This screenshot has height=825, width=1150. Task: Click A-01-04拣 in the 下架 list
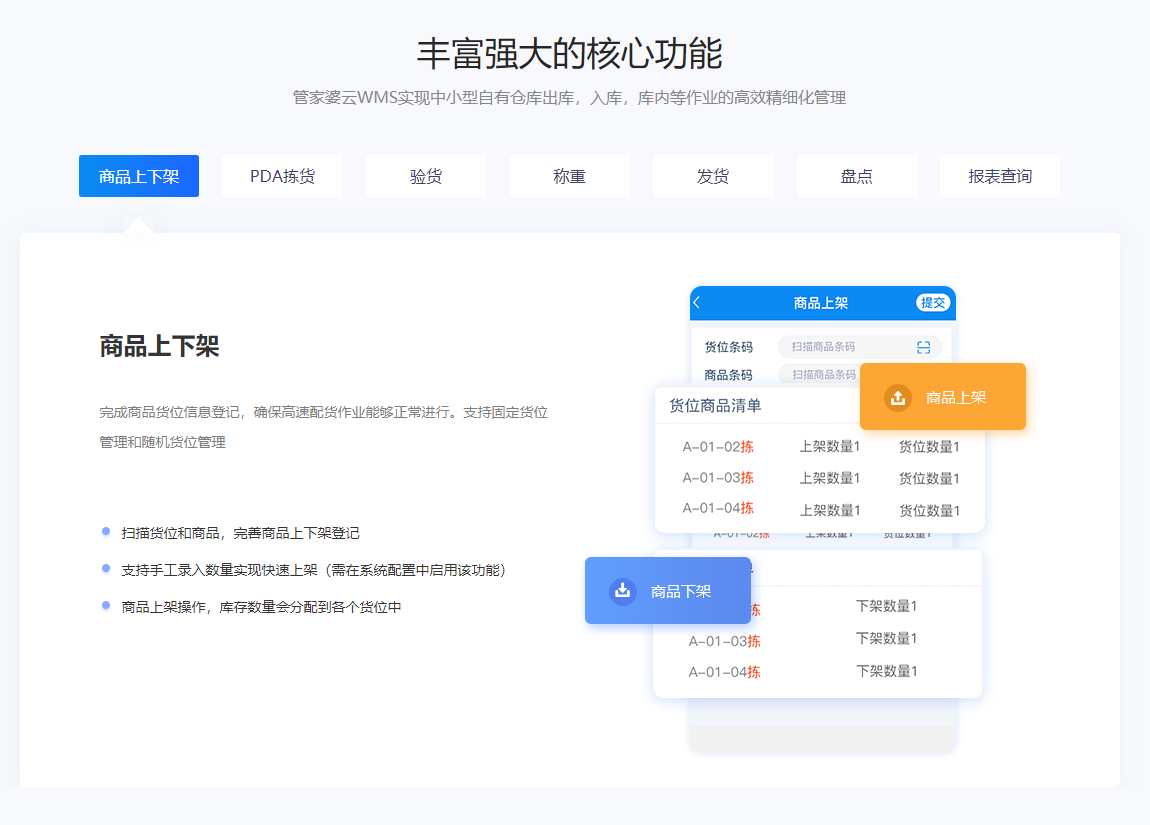click(x=724, y=672)
